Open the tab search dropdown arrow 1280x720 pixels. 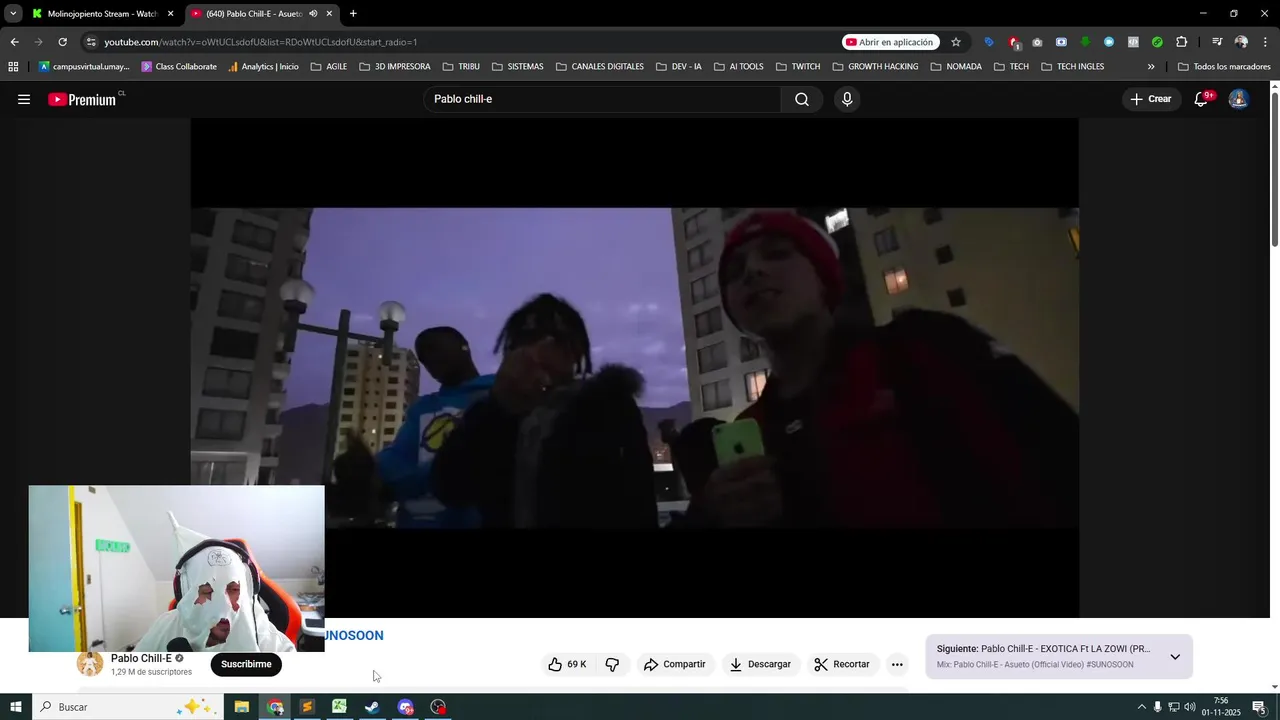coord(13,14)
